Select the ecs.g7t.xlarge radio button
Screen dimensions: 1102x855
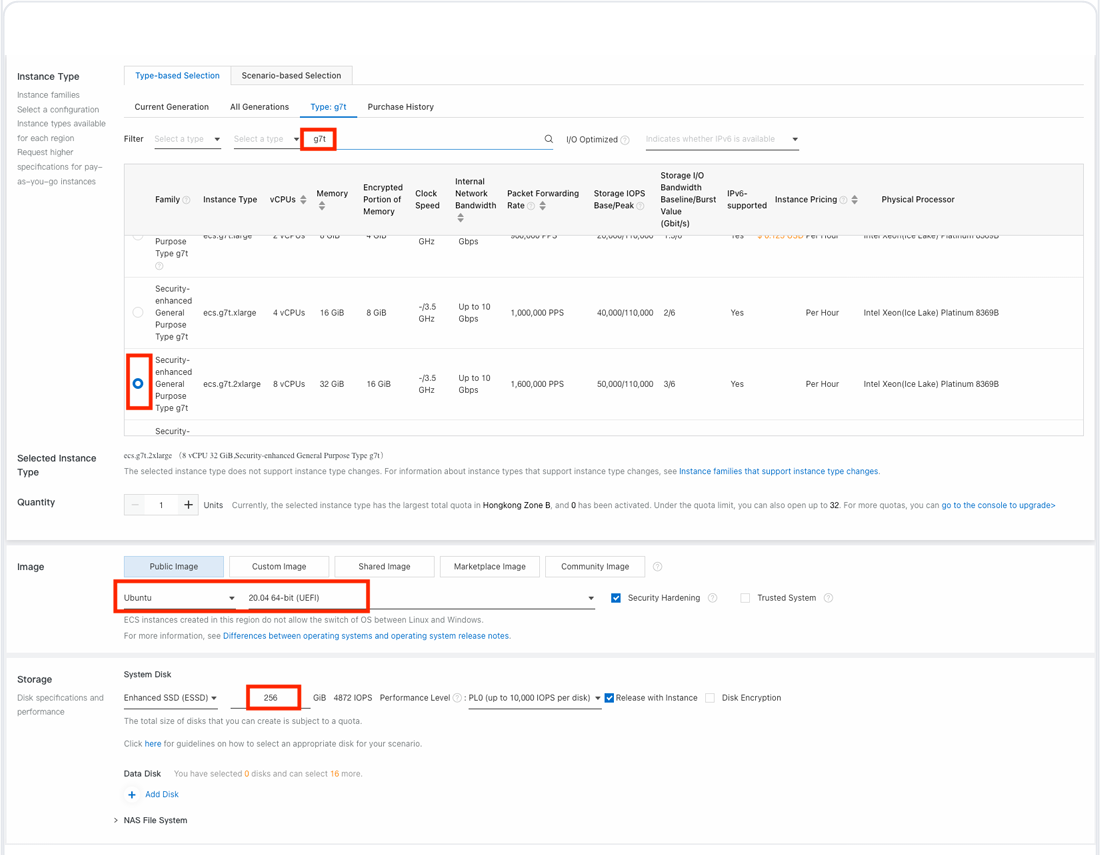138,313
